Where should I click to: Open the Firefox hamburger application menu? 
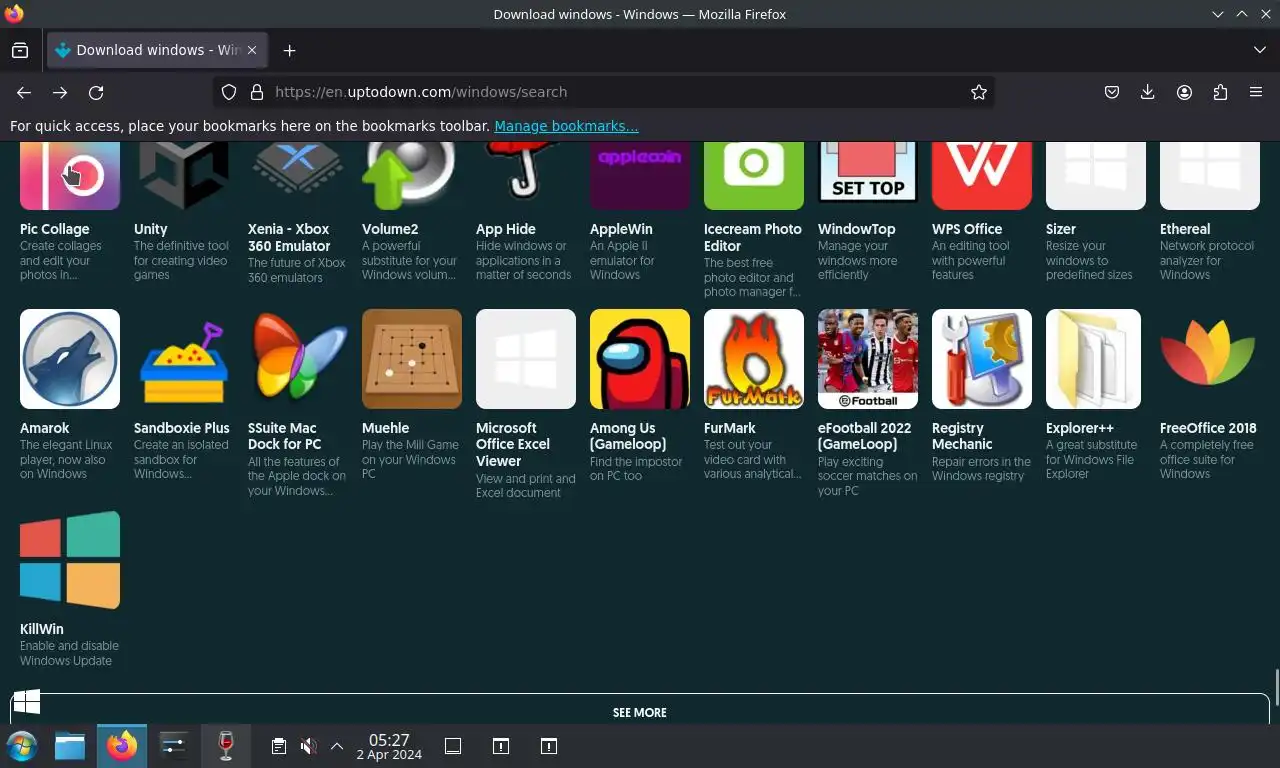point(1256,92)
